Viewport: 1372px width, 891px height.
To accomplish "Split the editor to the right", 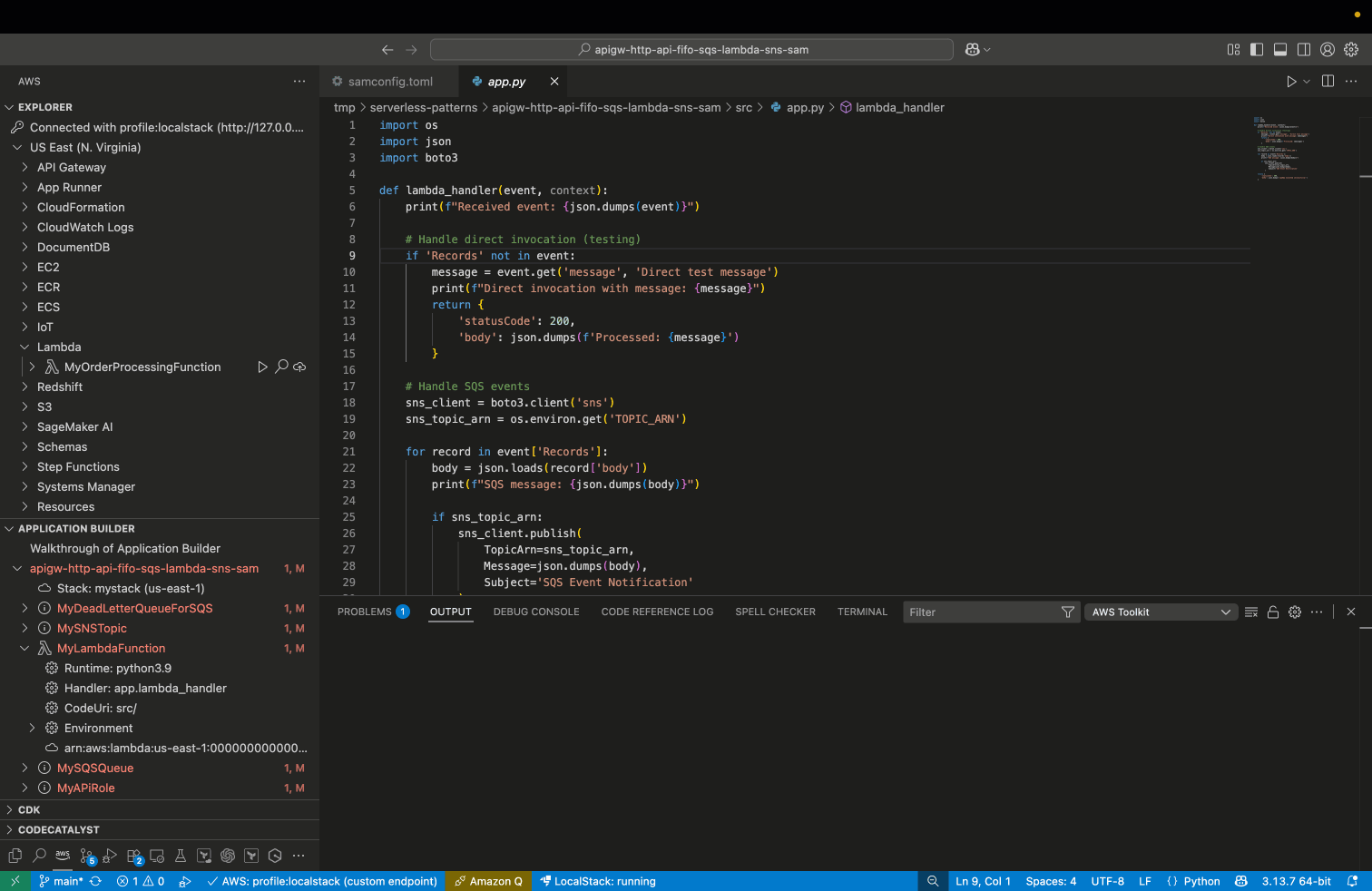I will click(1328, 82).
